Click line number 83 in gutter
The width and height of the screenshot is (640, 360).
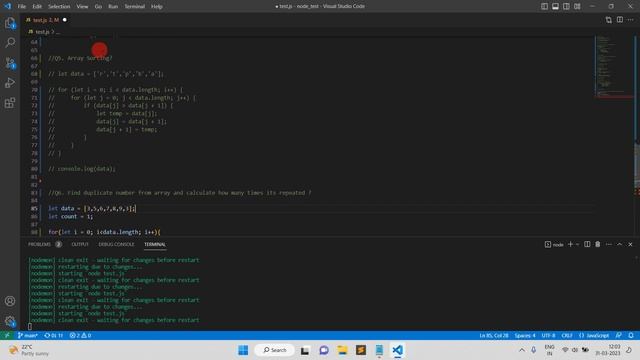34,193
